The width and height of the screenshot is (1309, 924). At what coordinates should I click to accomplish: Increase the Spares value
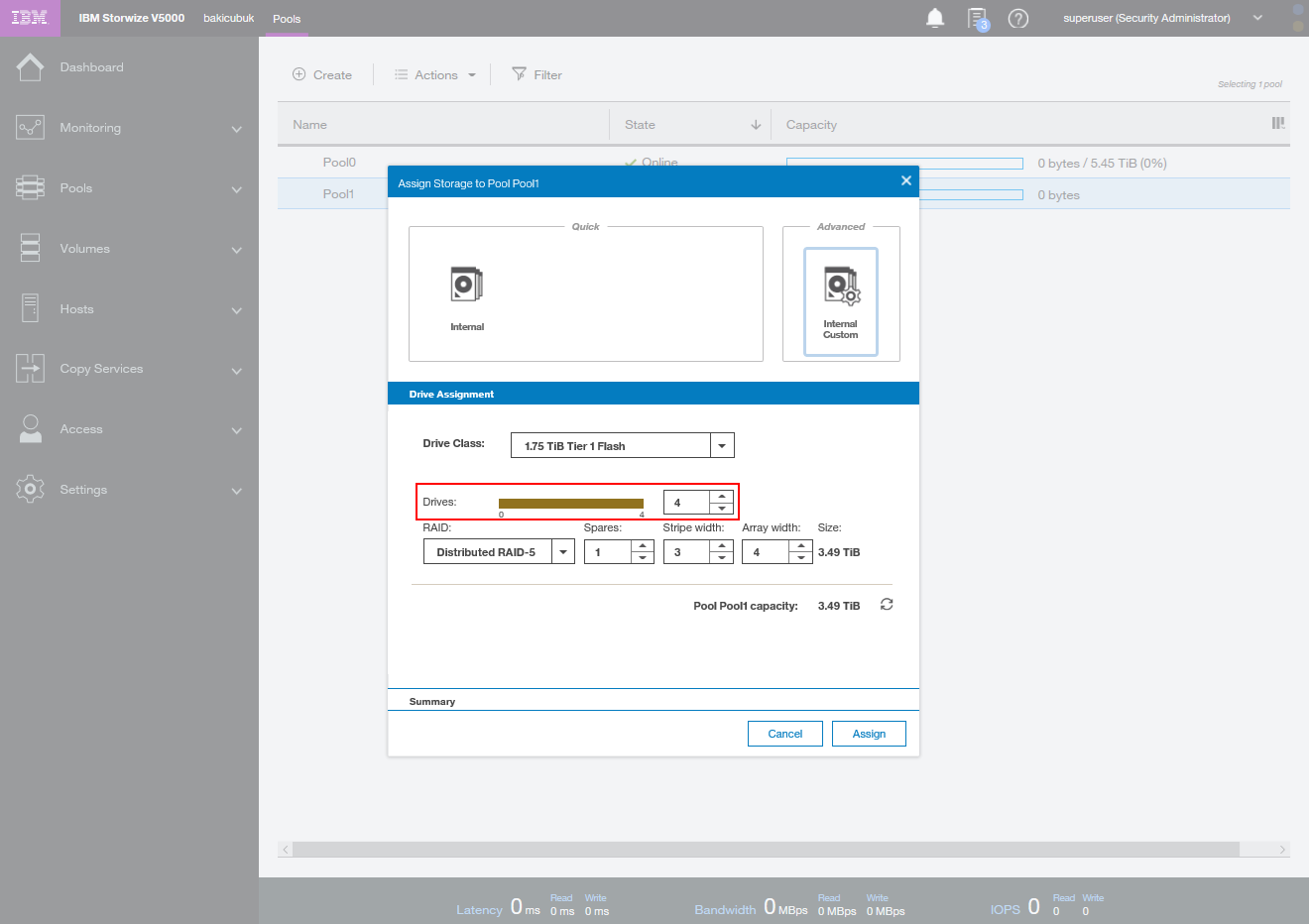pos(643,545)
